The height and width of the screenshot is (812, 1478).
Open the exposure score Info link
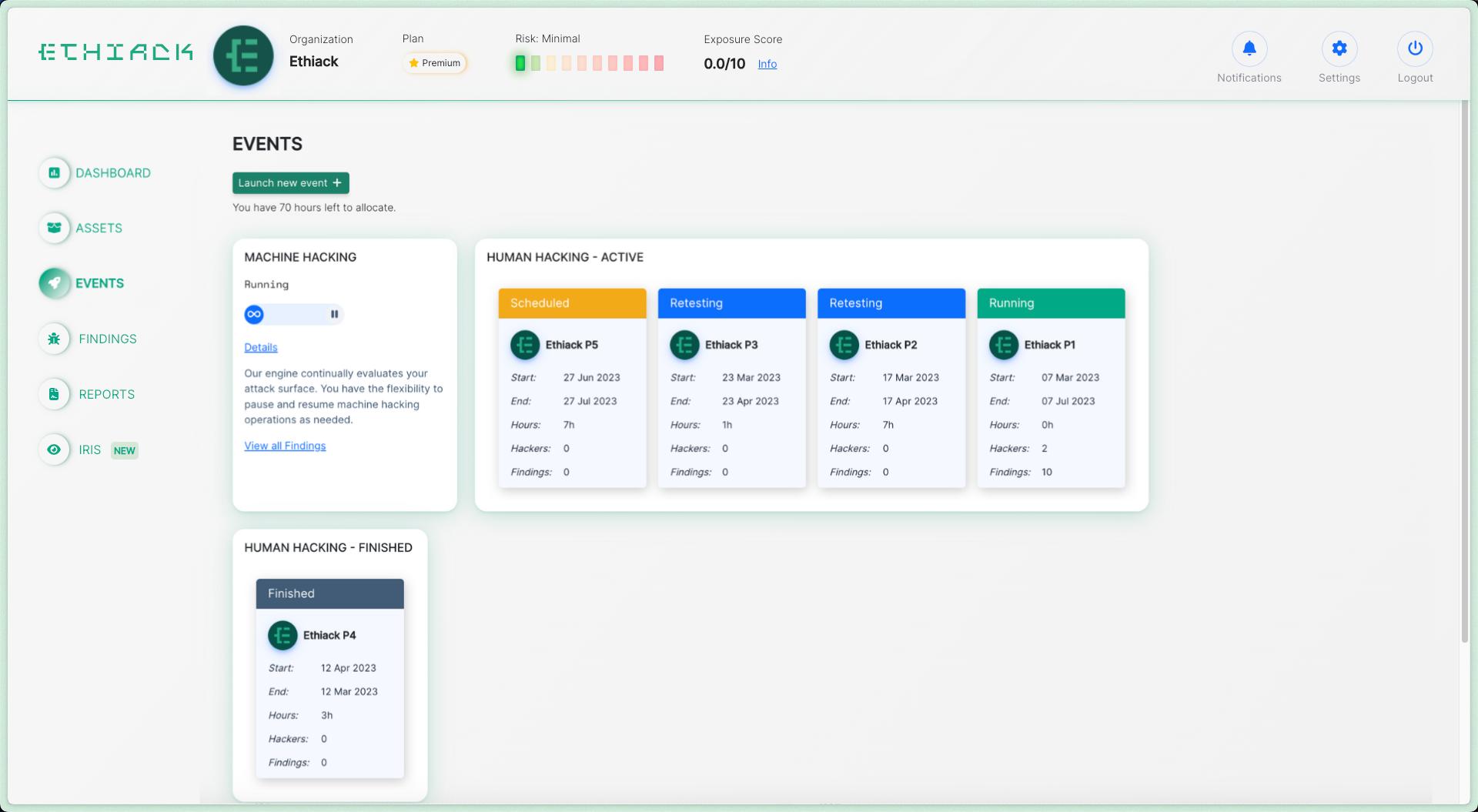click(x=767, y=64)
